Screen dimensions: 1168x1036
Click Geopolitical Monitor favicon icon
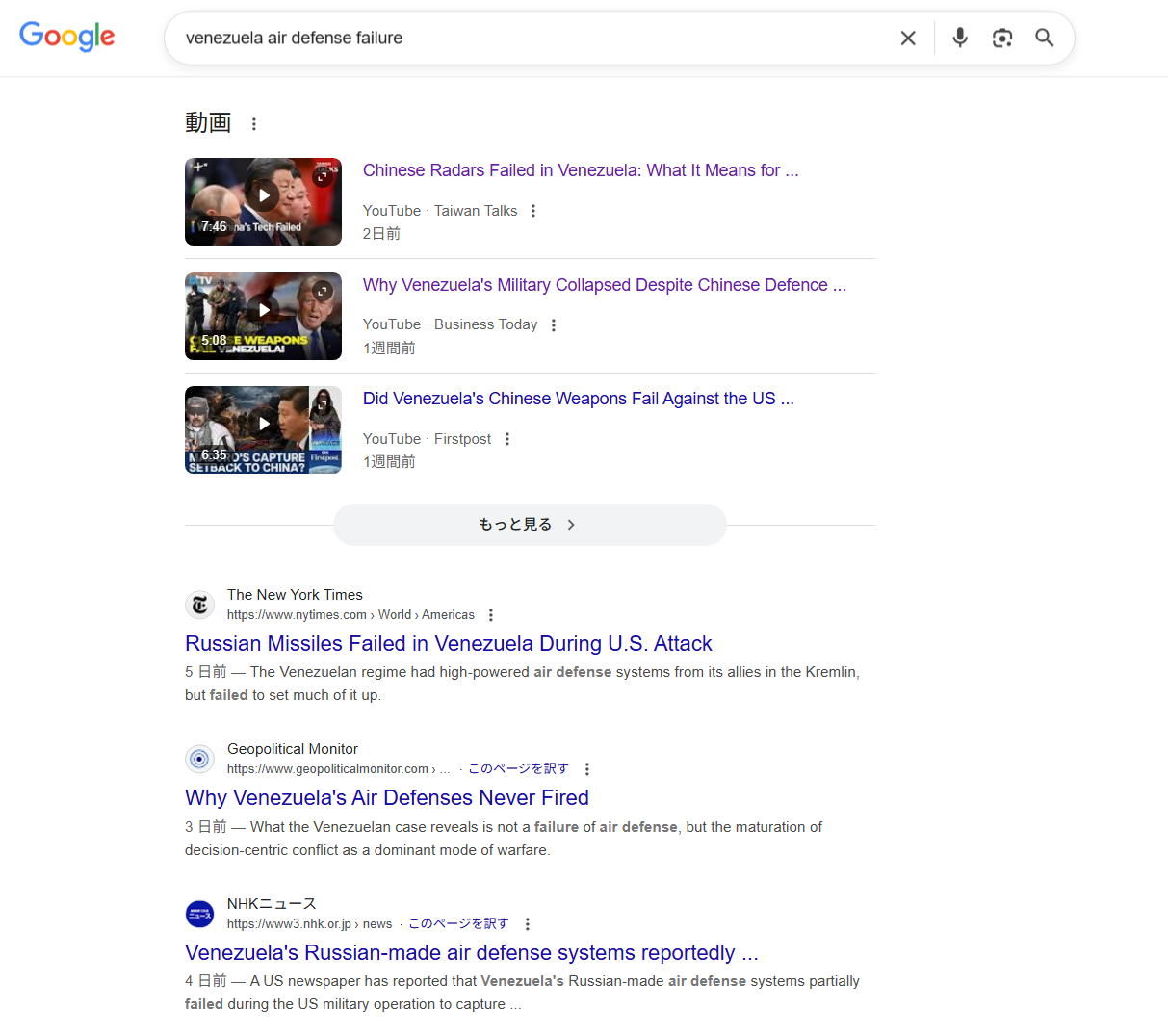point(199,759)
